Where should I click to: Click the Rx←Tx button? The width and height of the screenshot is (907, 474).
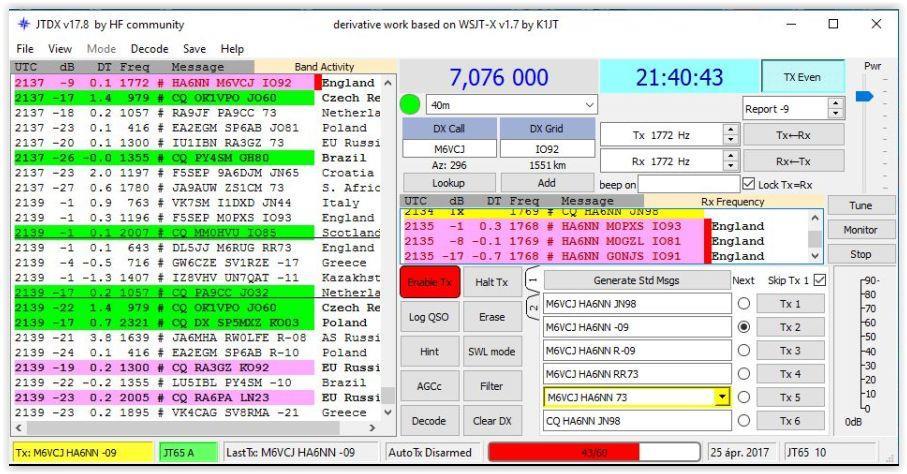(793, 161)
